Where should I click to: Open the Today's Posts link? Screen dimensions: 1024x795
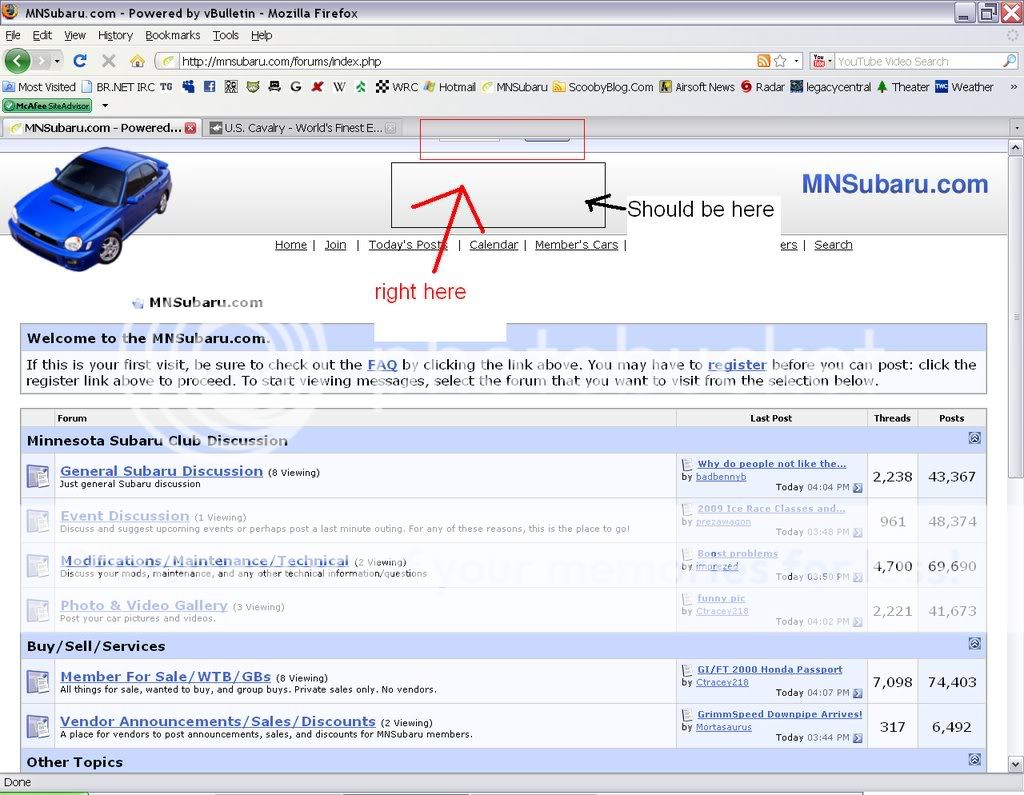click(x=408, y=244)
